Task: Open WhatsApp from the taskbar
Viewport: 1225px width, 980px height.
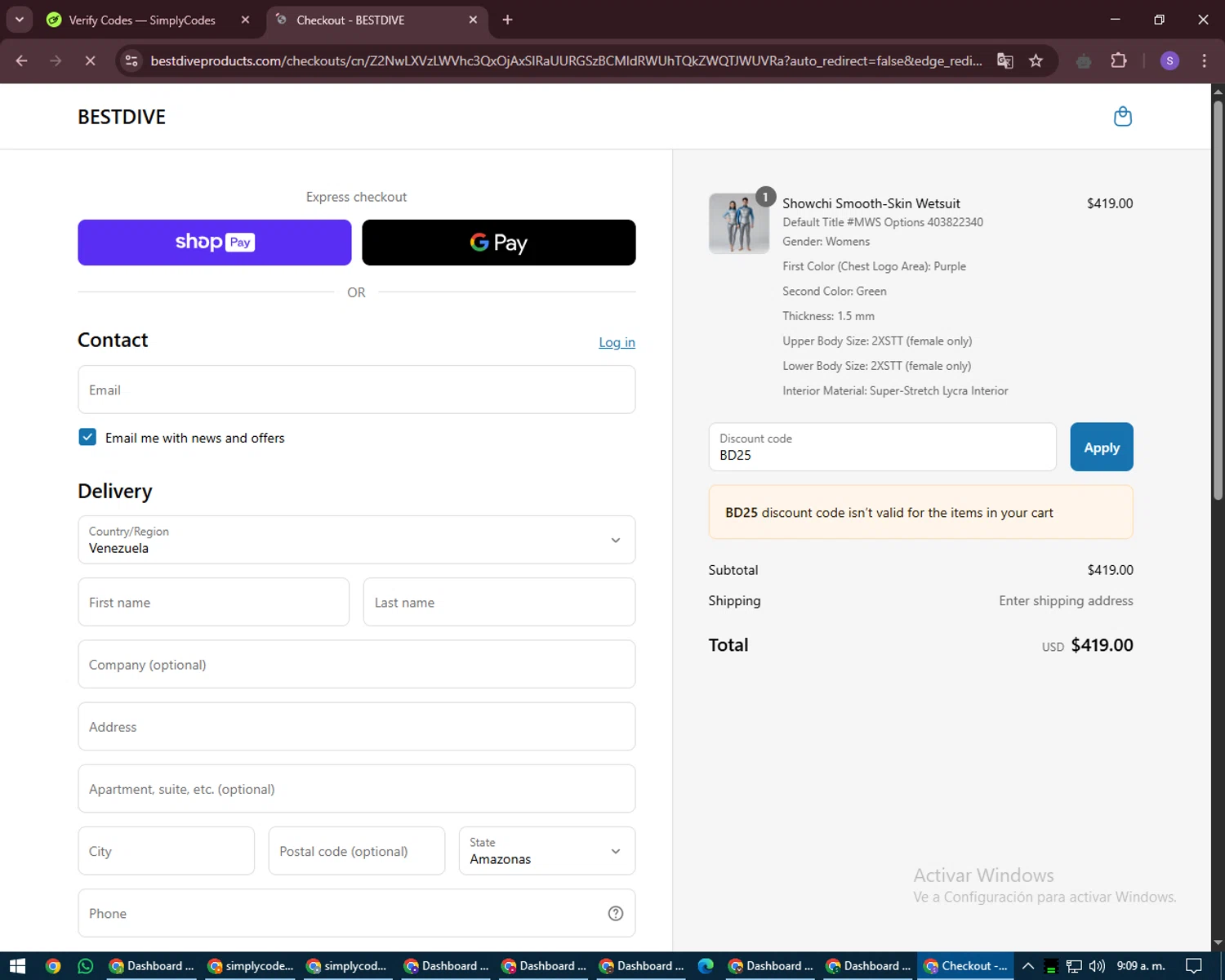Action: tap(86, 966)
